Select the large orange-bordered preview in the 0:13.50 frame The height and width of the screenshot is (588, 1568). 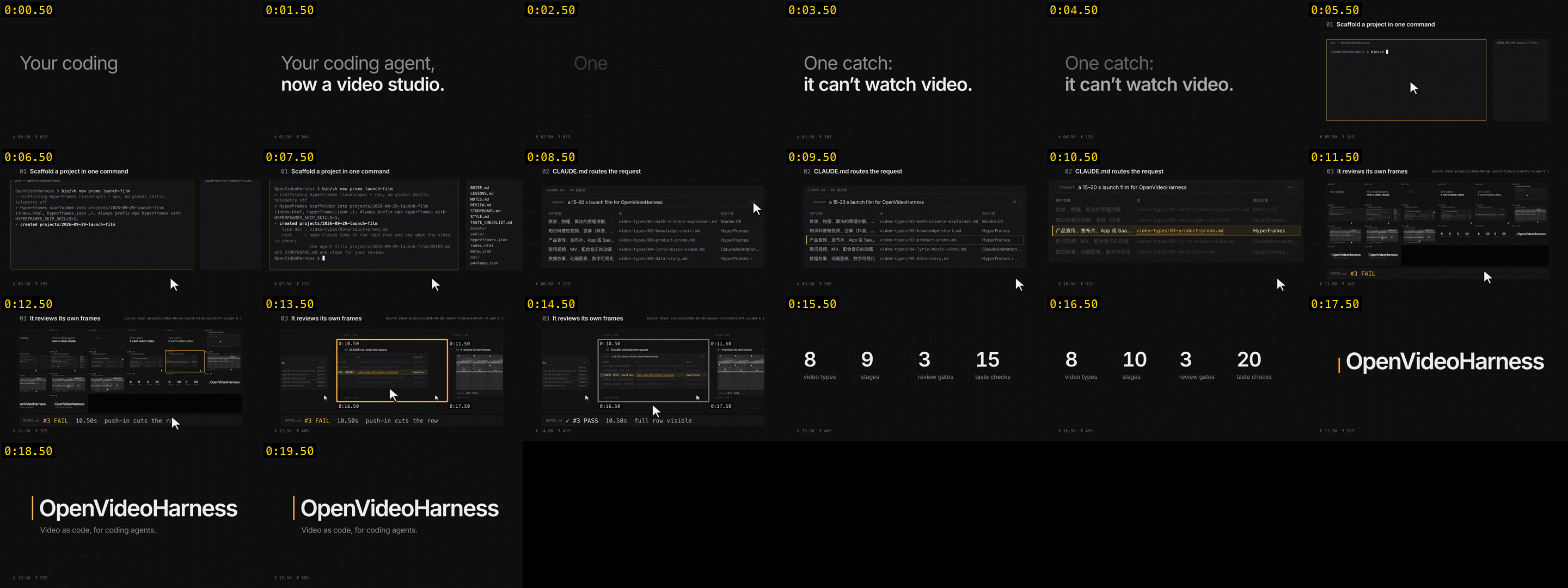[x=392, y=371]
